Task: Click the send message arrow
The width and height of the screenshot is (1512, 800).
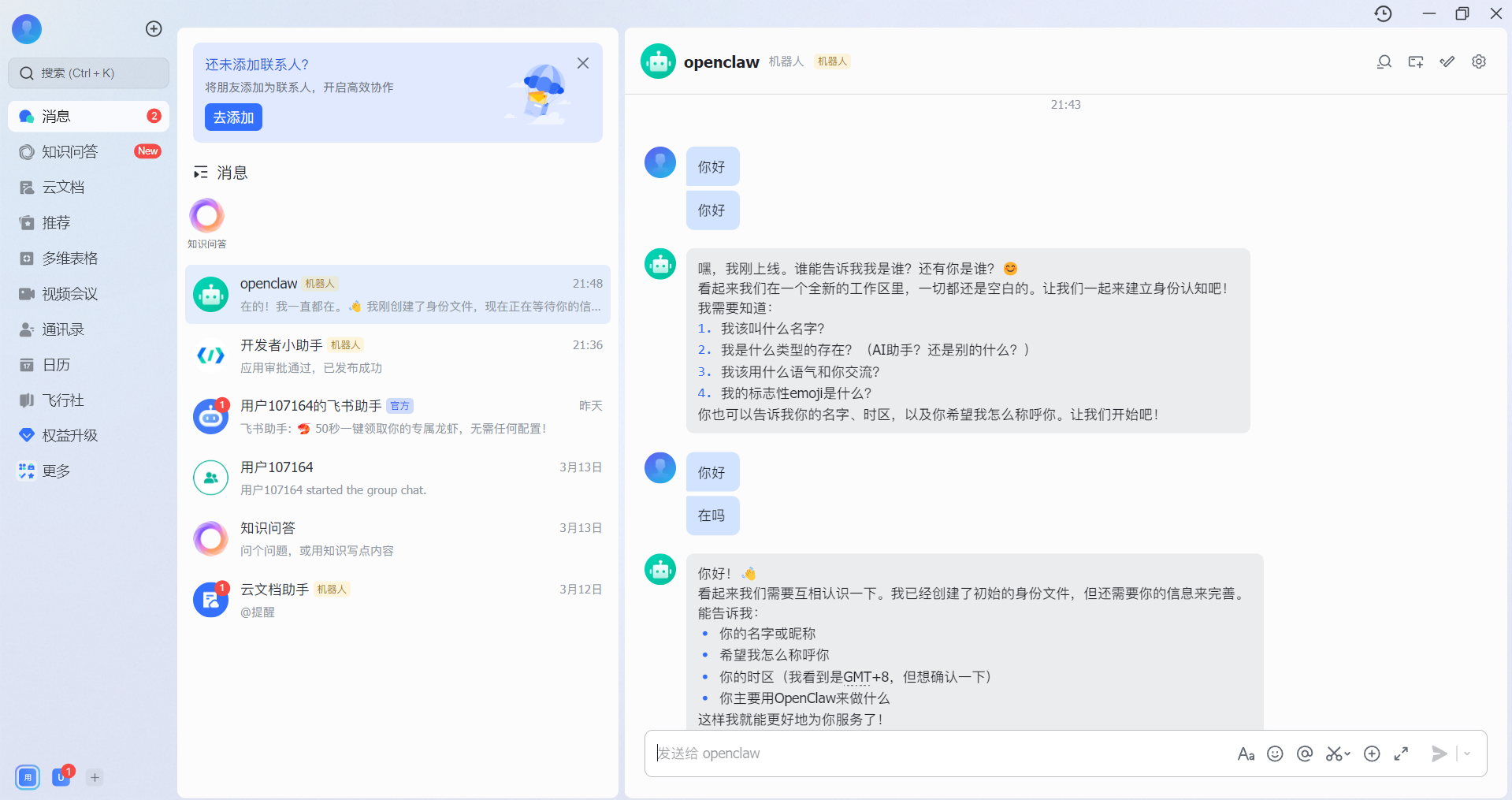Action: pos(1439,754)
